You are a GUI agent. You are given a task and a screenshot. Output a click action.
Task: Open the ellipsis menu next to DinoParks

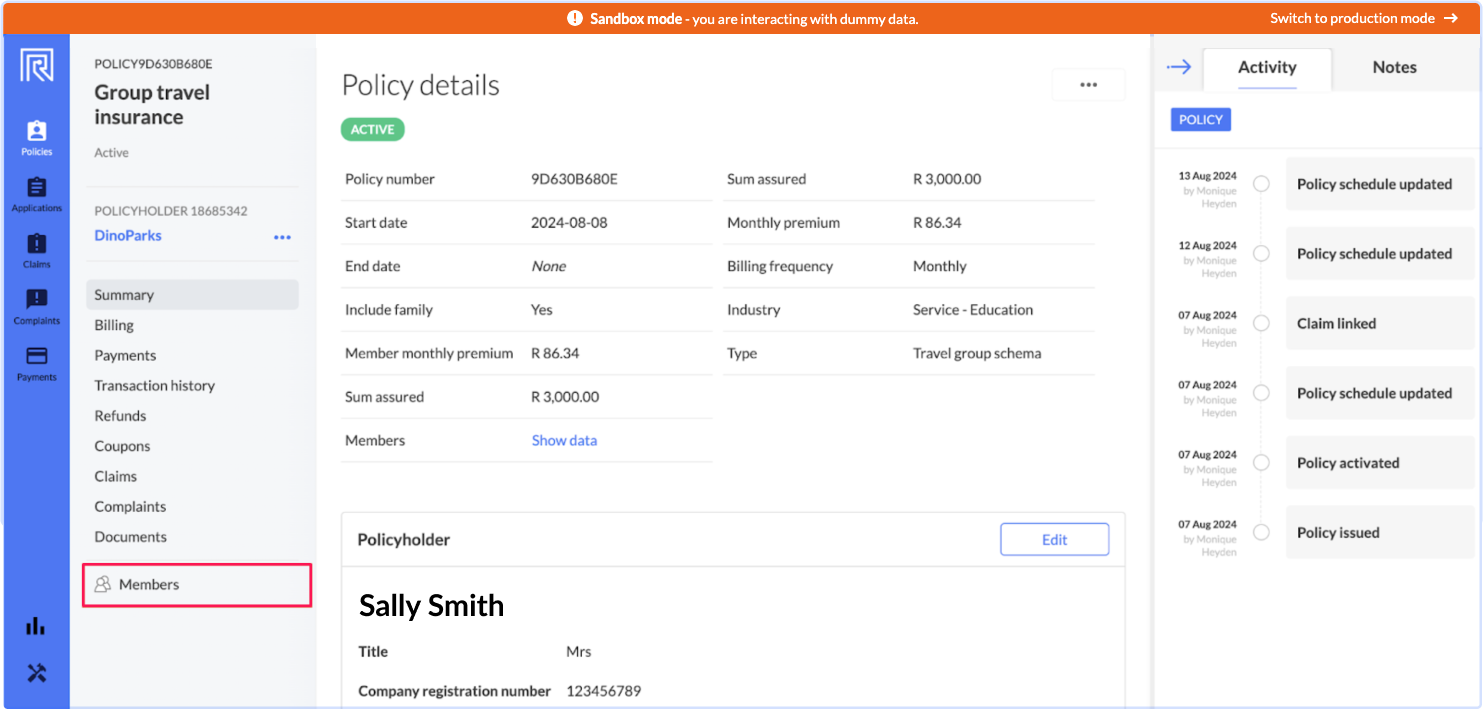click(x=282, y=236)
